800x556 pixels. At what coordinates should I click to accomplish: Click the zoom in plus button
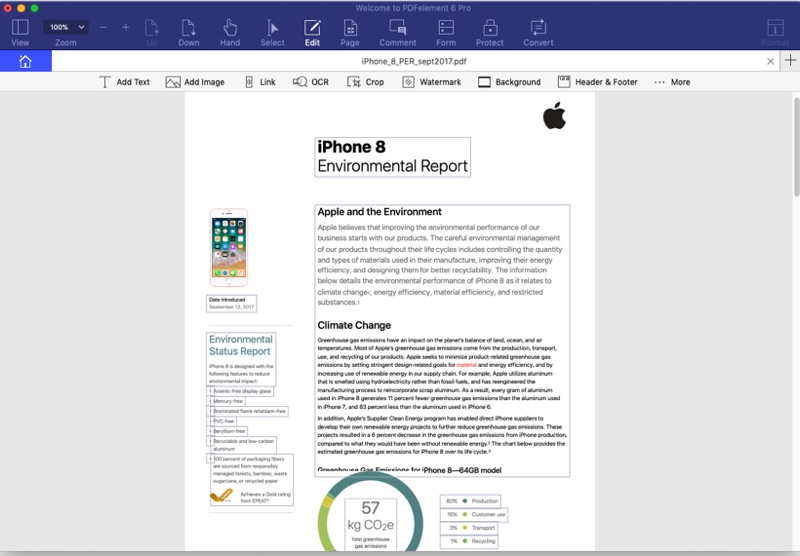(x=126, y=27)
